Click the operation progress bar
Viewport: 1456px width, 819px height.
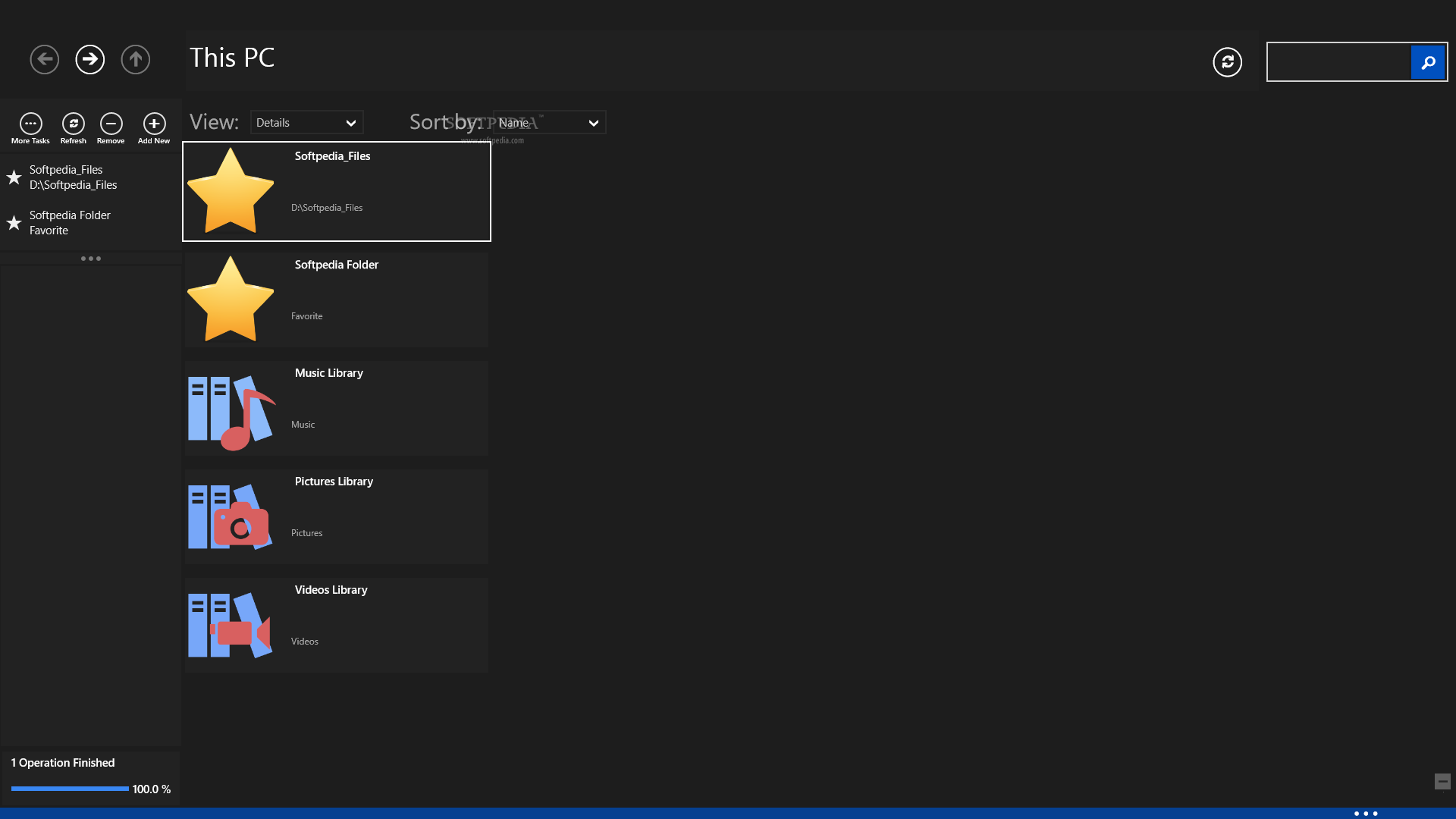tap(70, 789)
